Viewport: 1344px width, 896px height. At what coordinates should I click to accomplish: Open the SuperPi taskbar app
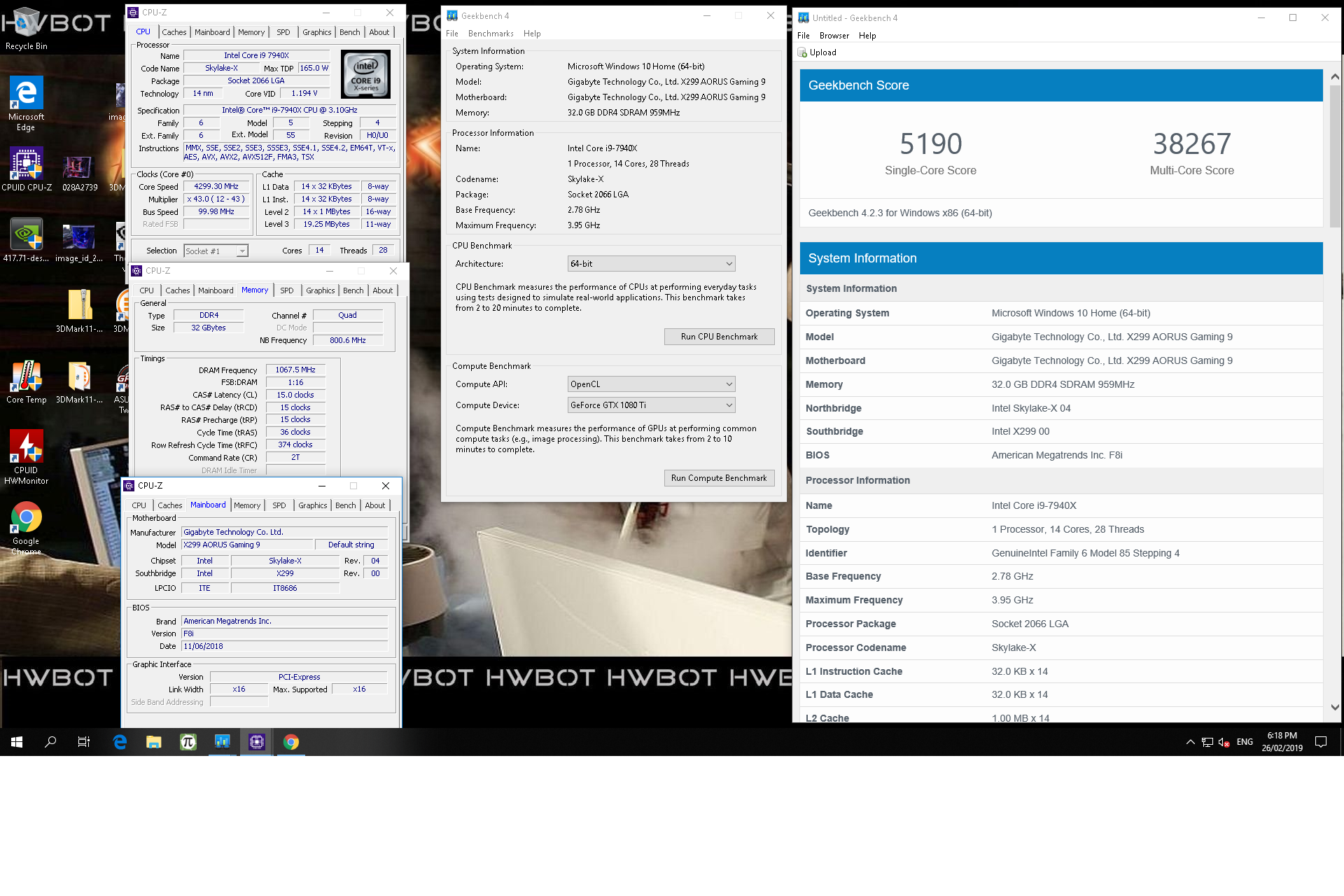coord(188,742)
